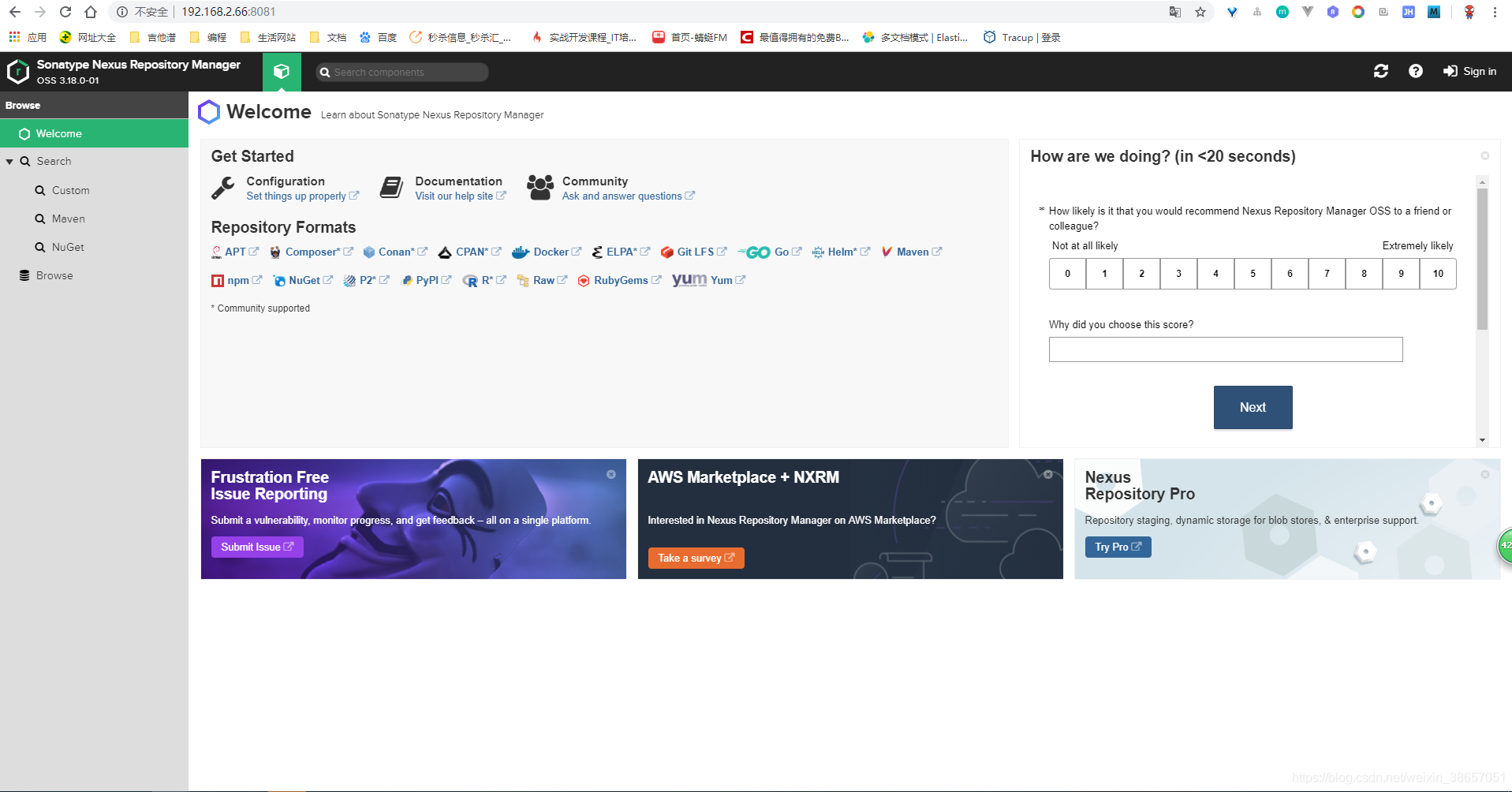The width and height of the screenshot is (1512, 792).
Task: Click Set things up properly link
Action: click(302, 196)
